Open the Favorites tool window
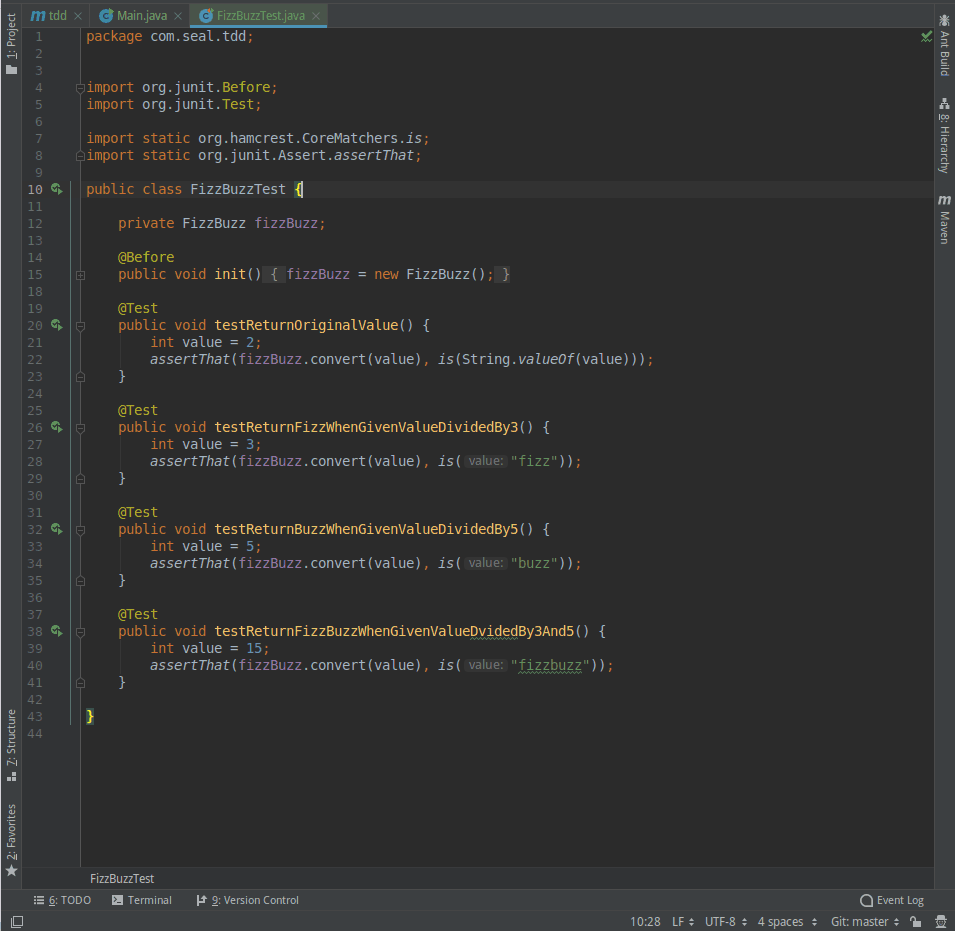The height and width of the screenshot is (931, 955). pos(11,840)
